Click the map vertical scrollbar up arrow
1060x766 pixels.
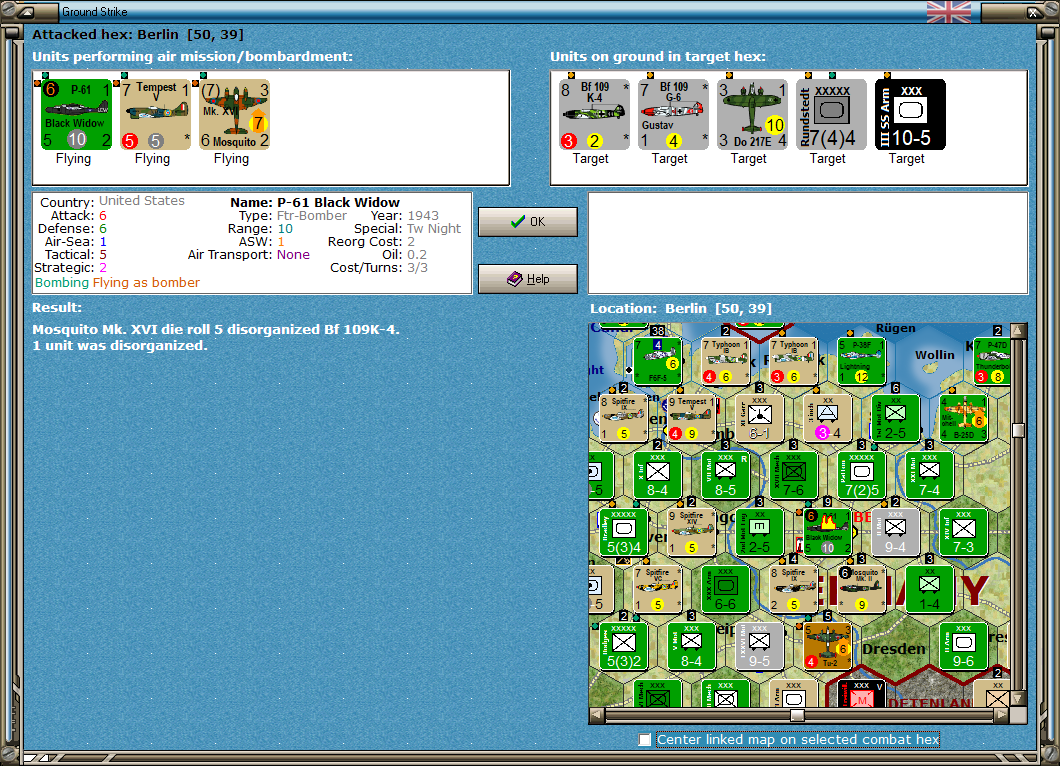coord(1018,331)
